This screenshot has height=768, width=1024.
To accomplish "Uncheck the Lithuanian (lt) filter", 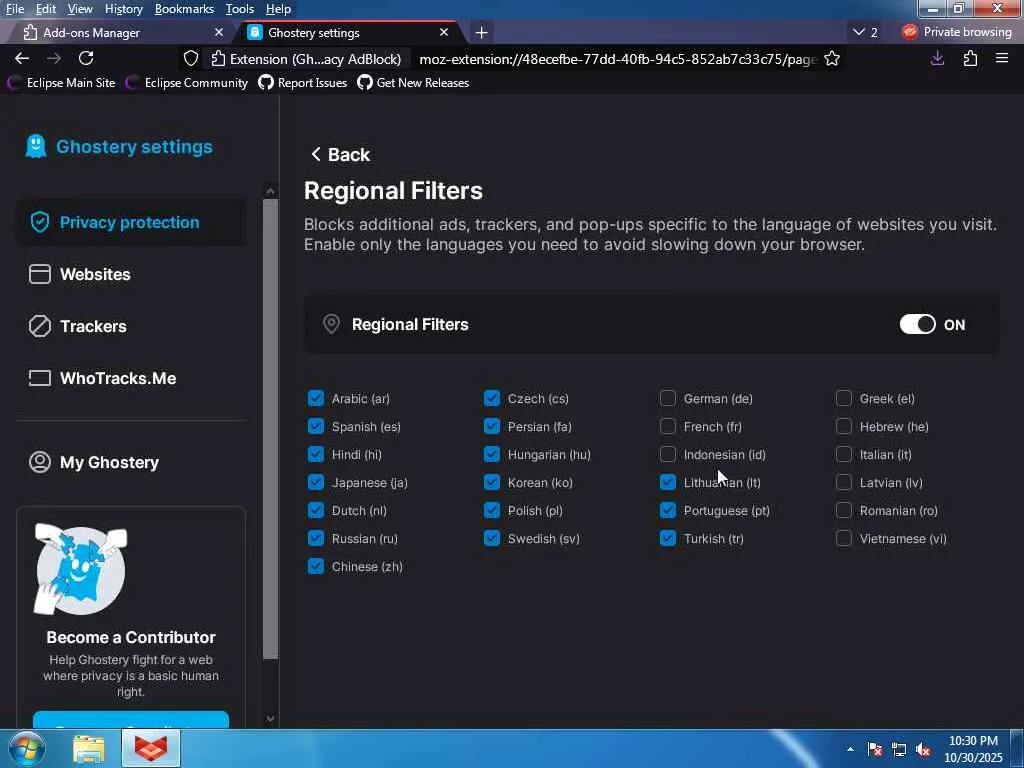I will pyautogui.click(x=667, y=483).
